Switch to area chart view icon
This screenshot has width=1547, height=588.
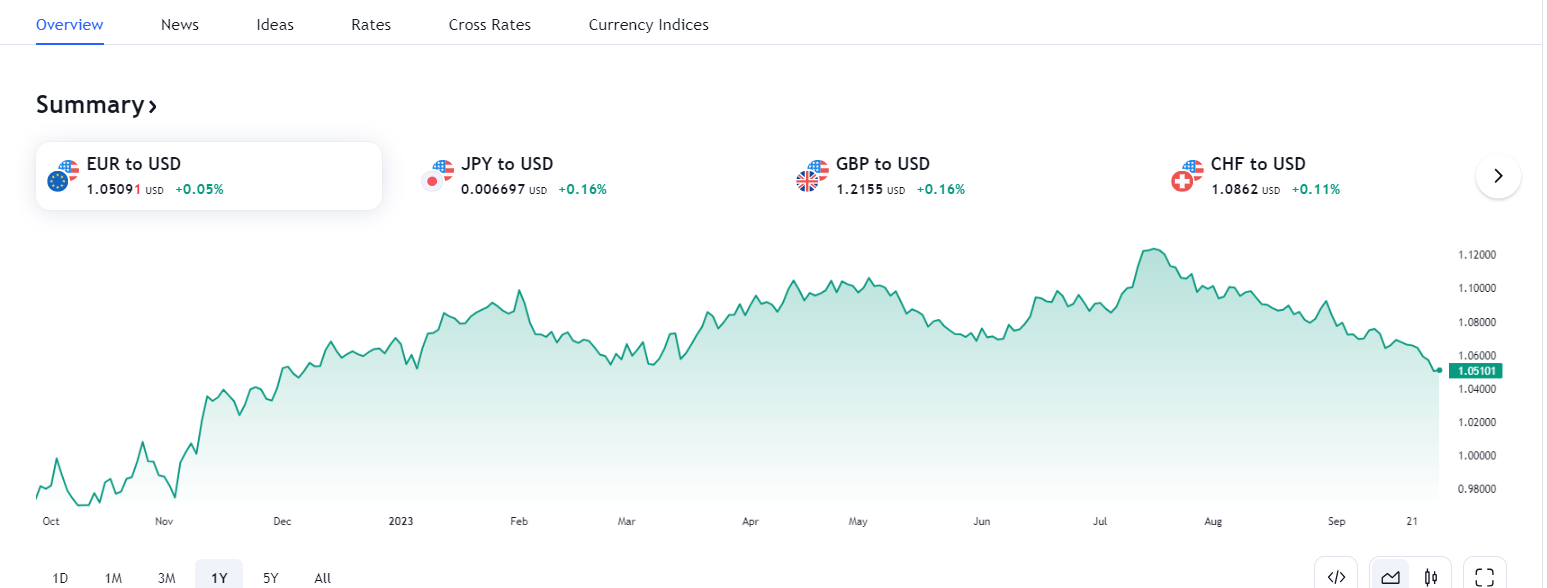1390,576
